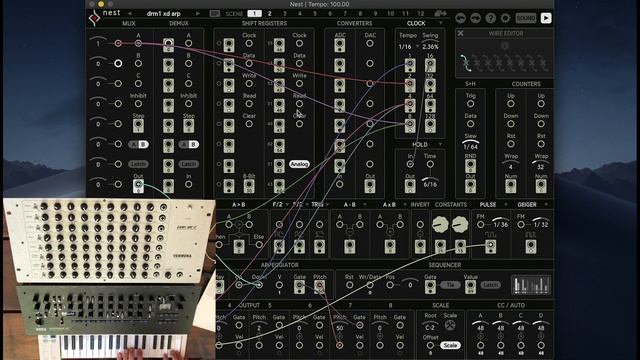640x360 pixels.
Task: Select the highlighted first wire style in Wire Editor
Action: tap(465, 63)
